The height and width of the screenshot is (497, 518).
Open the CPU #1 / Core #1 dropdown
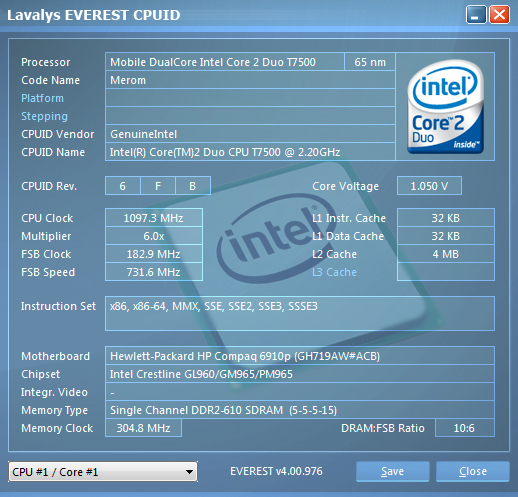tap(103, 472)
